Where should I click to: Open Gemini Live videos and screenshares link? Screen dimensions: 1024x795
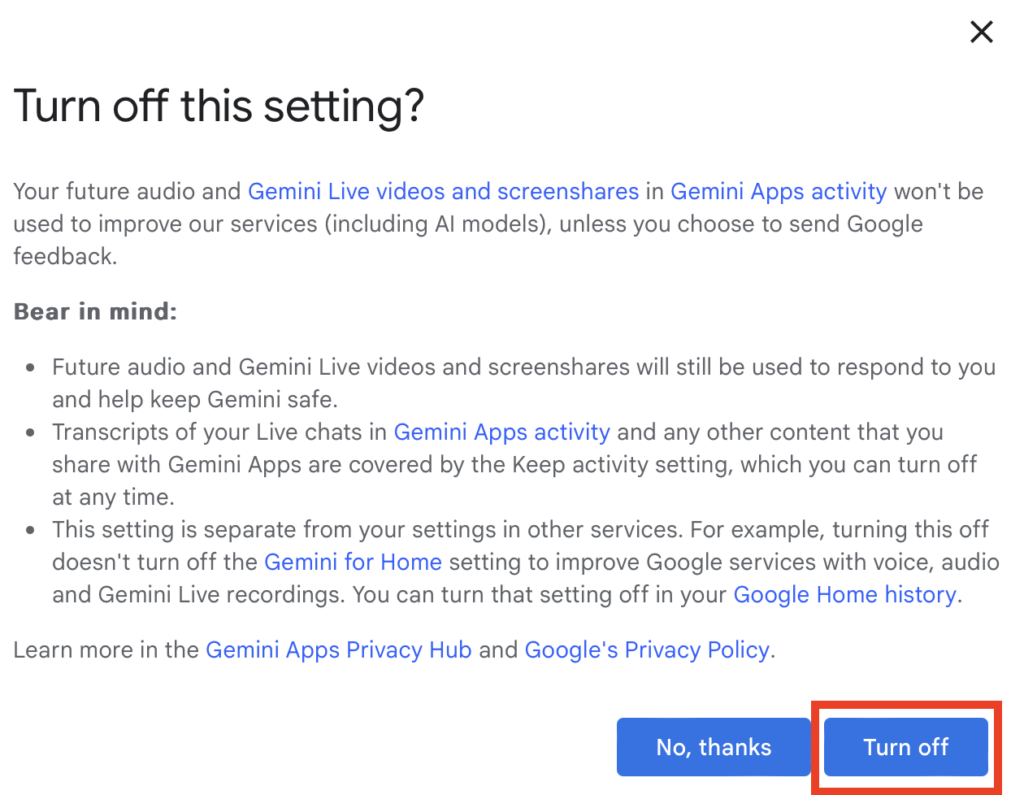pos(443,191)
